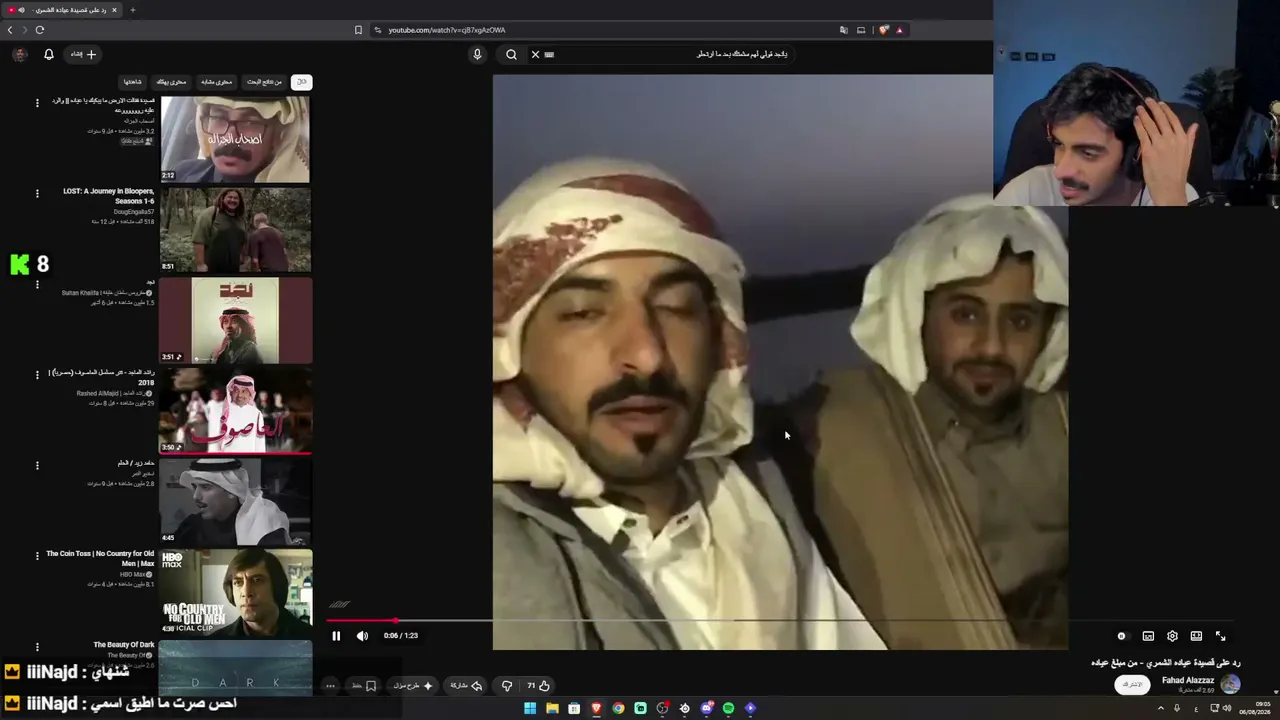The height and width of the screenshot is (720, 1280).
Task: Open Sultan Khalifa video thumbnail
Action: [235, 320]
